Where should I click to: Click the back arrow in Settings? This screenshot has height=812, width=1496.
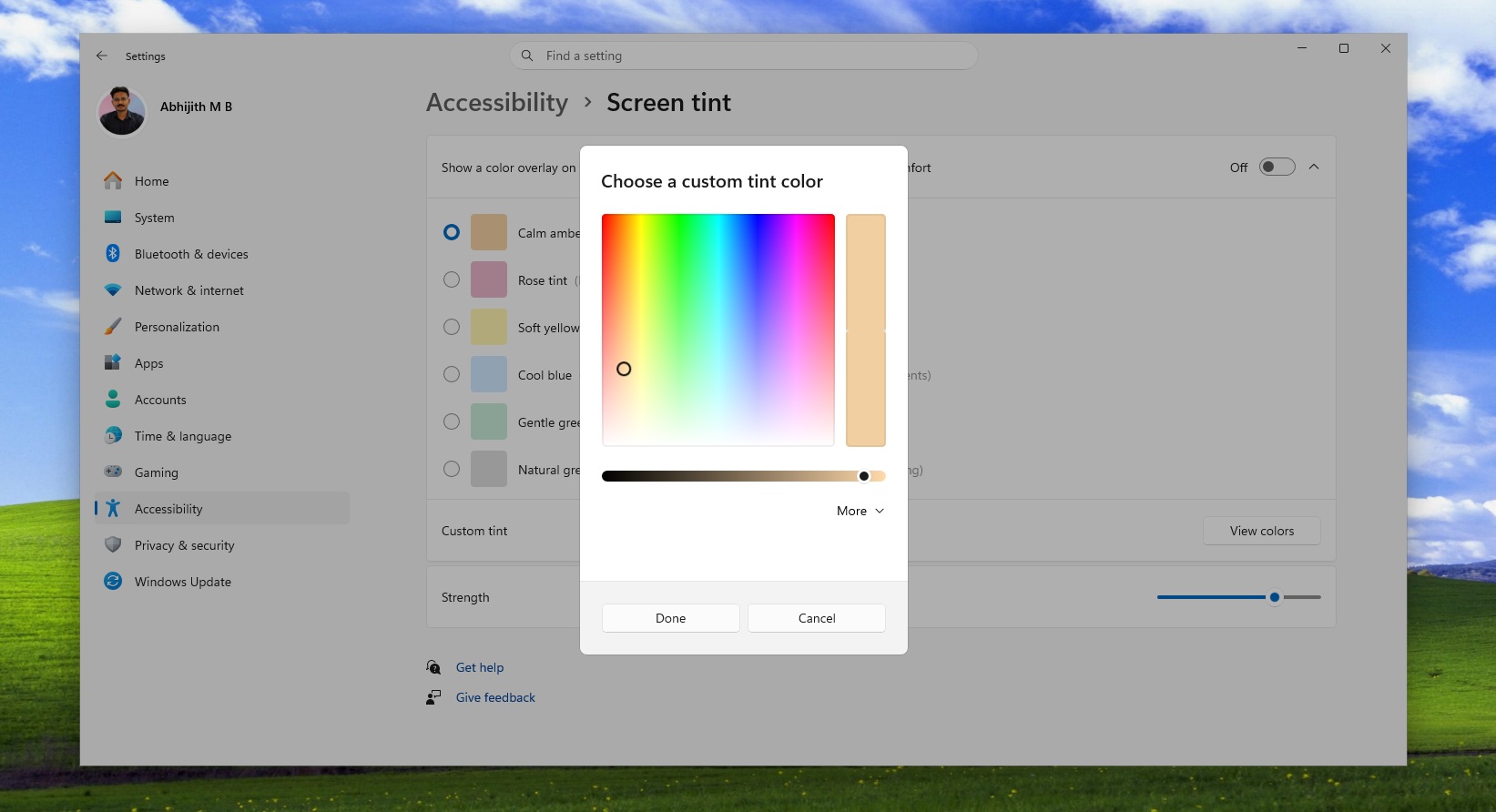(102, 56)
